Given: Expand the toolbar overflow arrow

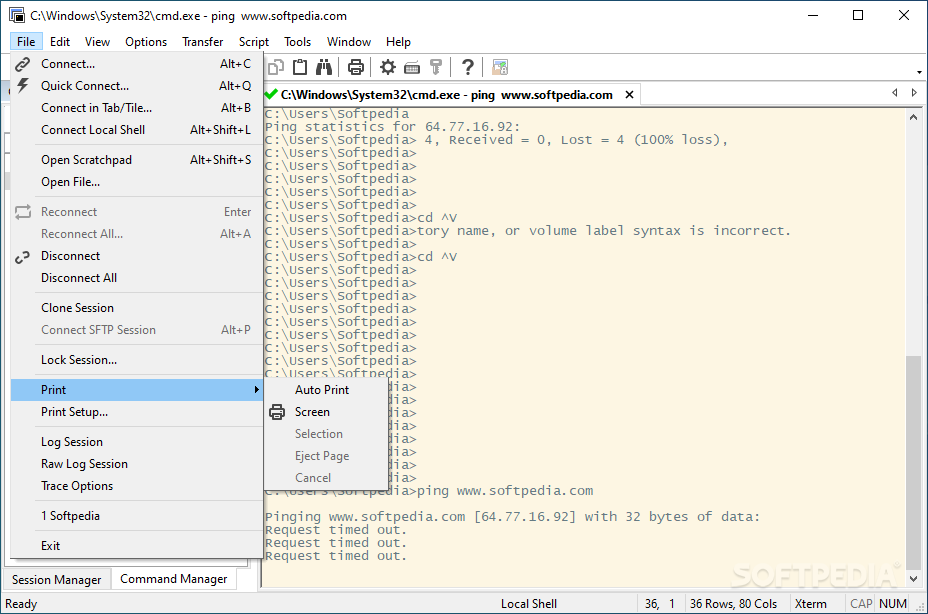Looking at the screenshot, I should point(919,72).
